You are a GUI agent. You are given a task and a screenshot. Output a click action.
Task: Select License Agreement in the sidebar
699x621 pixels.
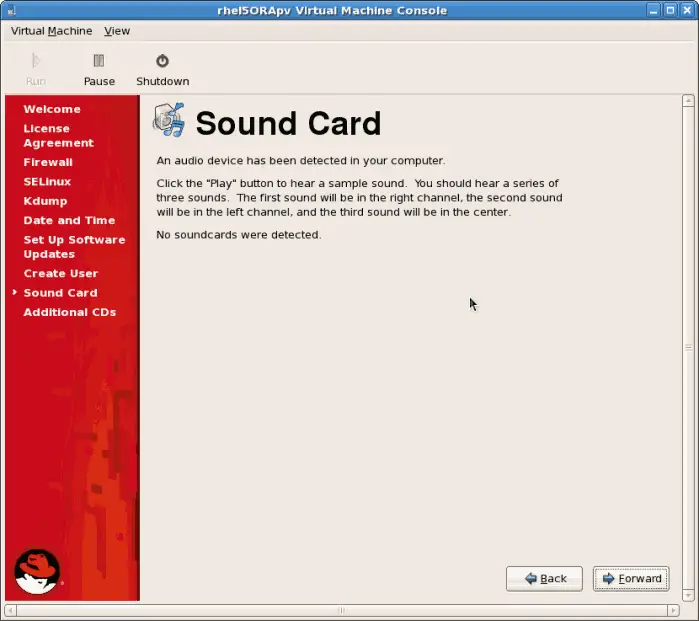coord(58,136)
